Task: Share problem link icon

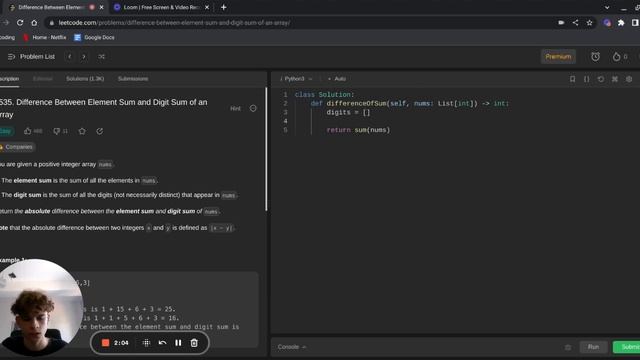Action: pos(100,131)
